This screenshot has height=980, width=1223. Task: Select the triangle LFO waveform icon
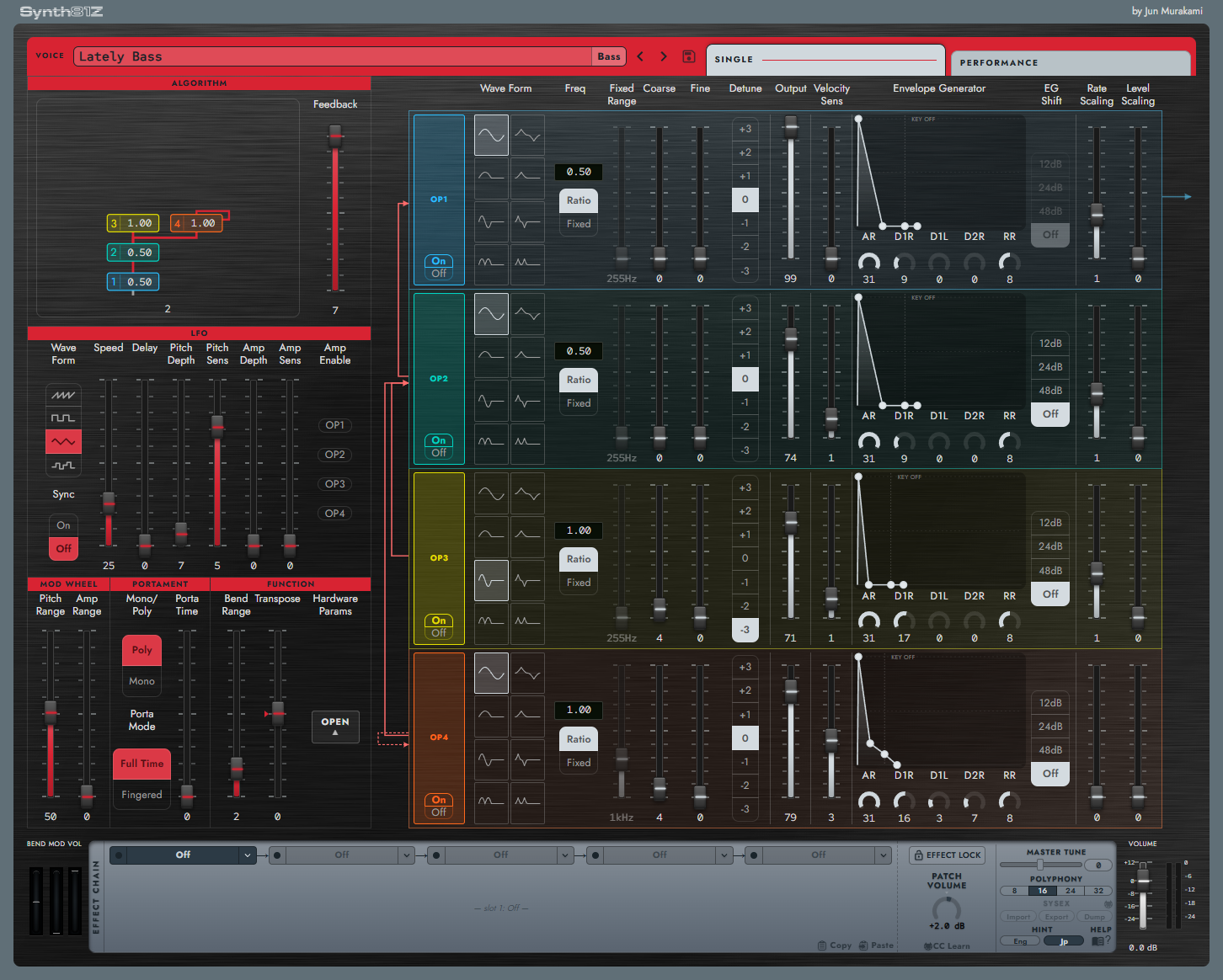[x=63, y=441]
